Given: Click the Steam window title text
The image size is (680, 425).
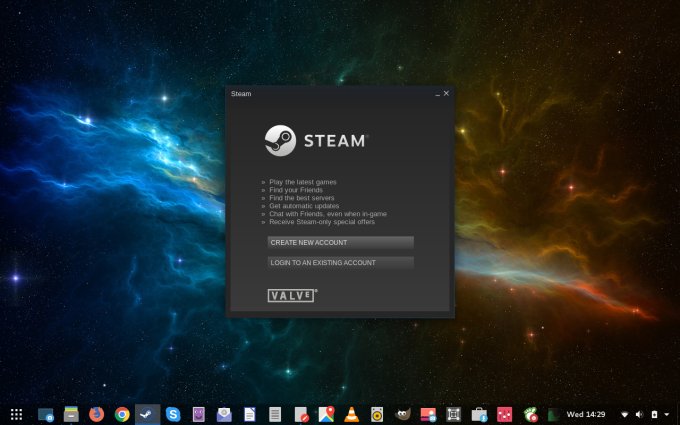Looking at the screenshot, I should [241, 94].
